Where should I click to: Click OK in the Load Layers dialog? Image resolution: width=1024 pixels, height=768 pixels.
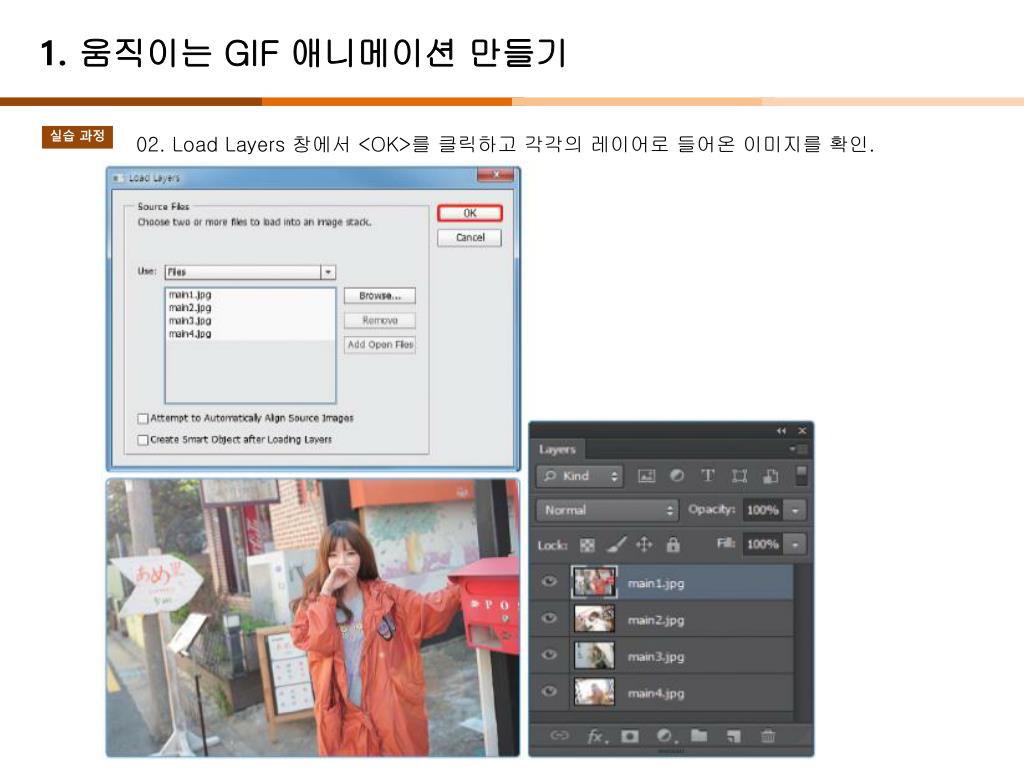tap(470, 213)
